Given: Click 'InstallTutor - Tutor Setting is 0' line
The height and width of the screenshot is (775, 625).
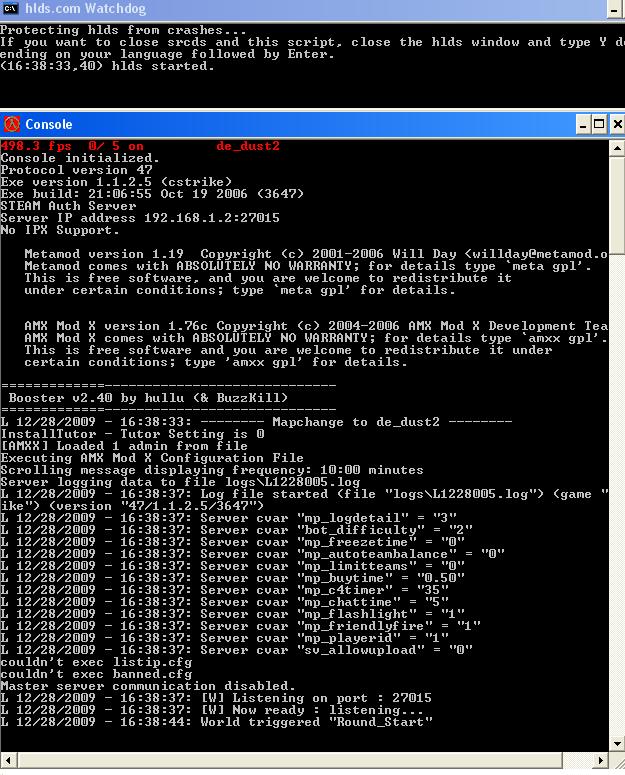Looking at the screenshot, I should (x=132, y=434).
